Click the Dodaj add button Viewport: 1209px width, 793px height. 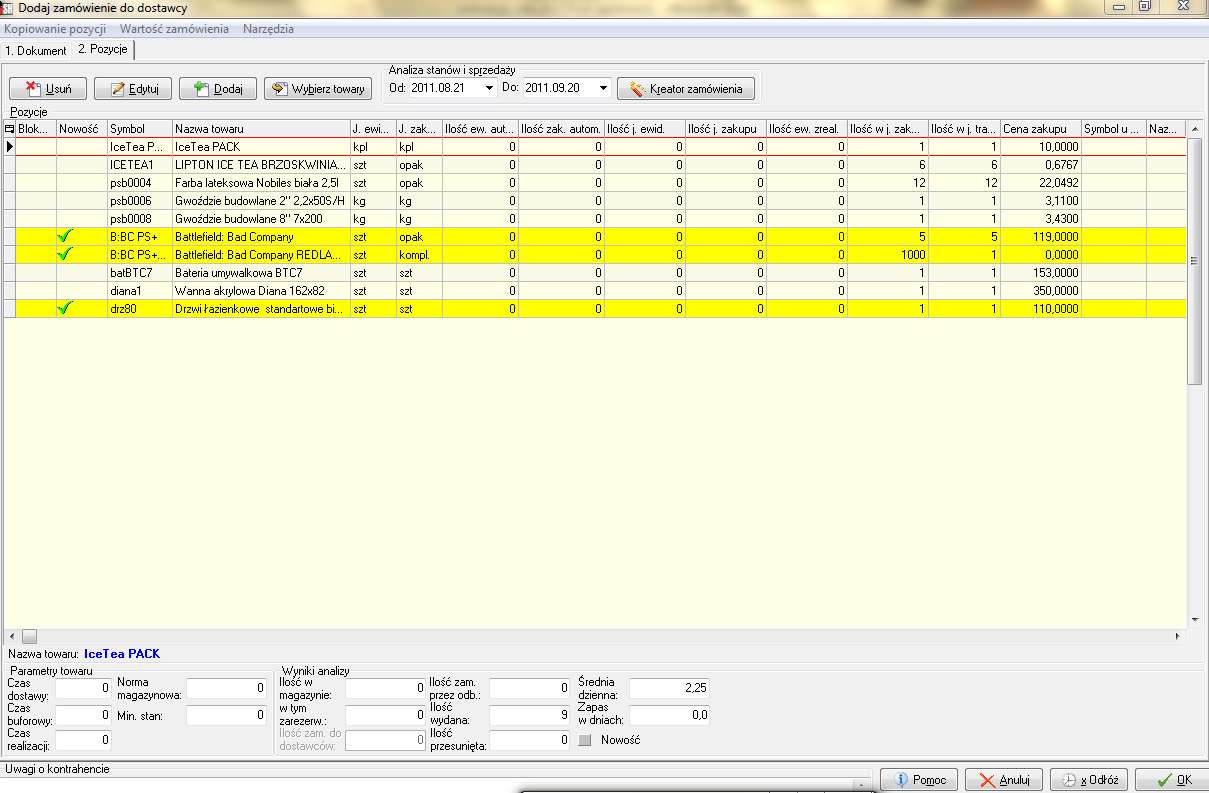(x=218, y=89)
